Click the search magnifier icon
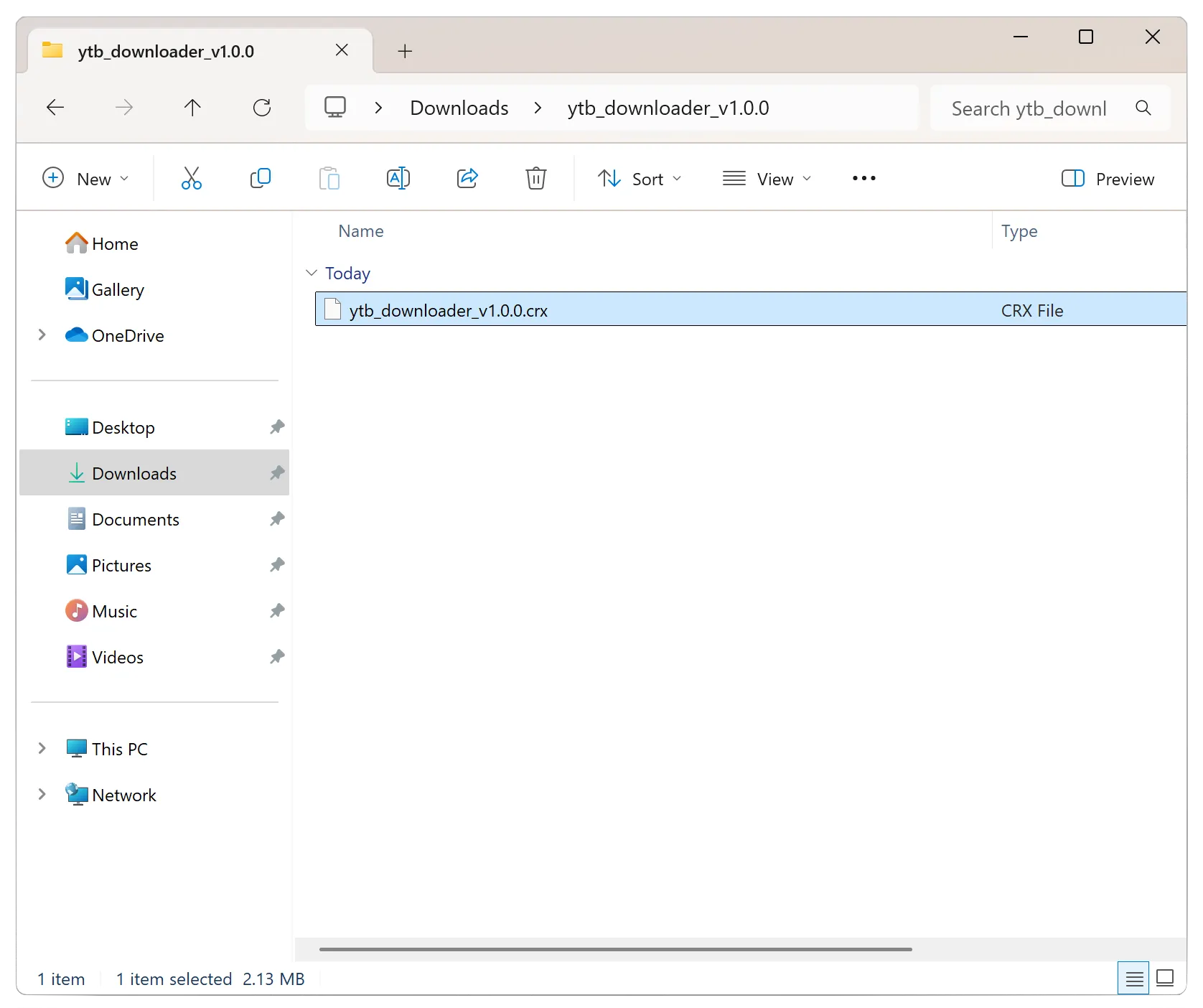 [1143, 108]
